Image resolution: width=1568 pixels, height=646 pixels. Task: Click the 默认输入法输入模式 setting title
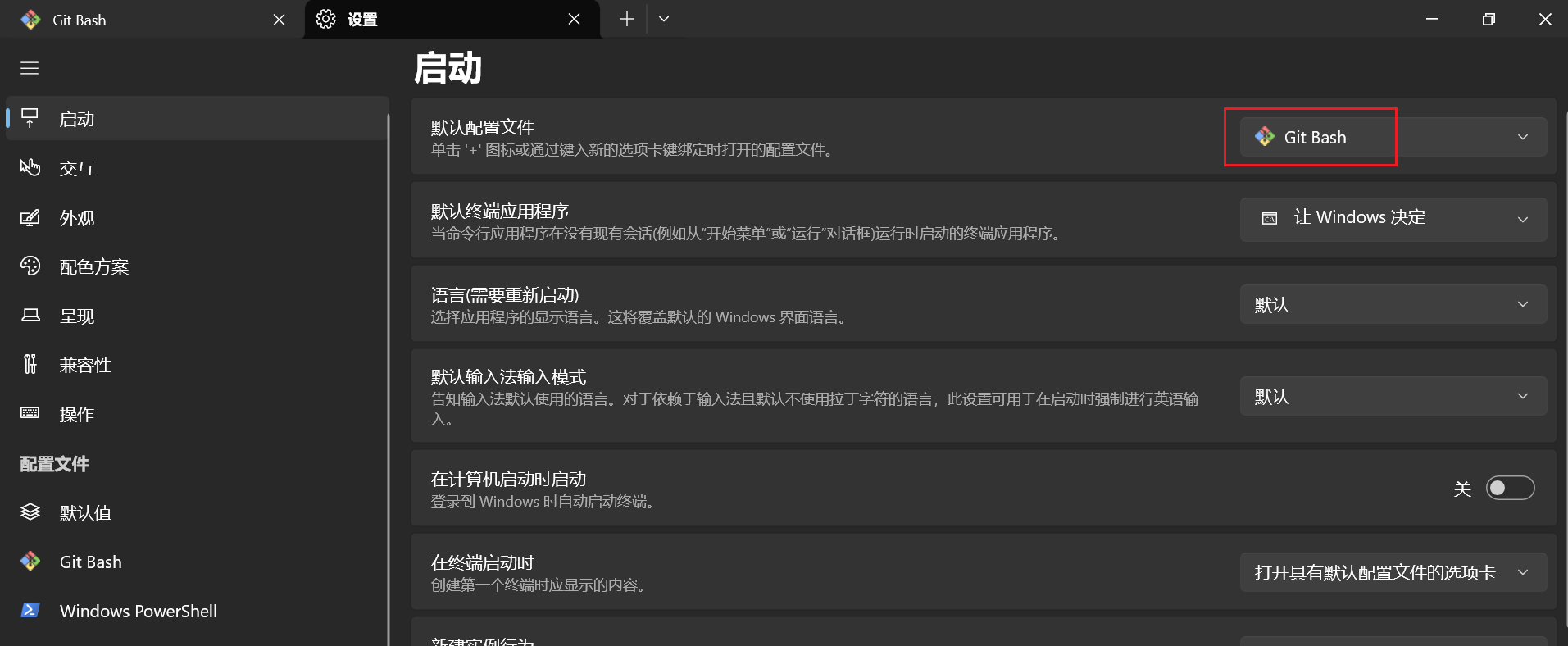click(x=509, y=376)
